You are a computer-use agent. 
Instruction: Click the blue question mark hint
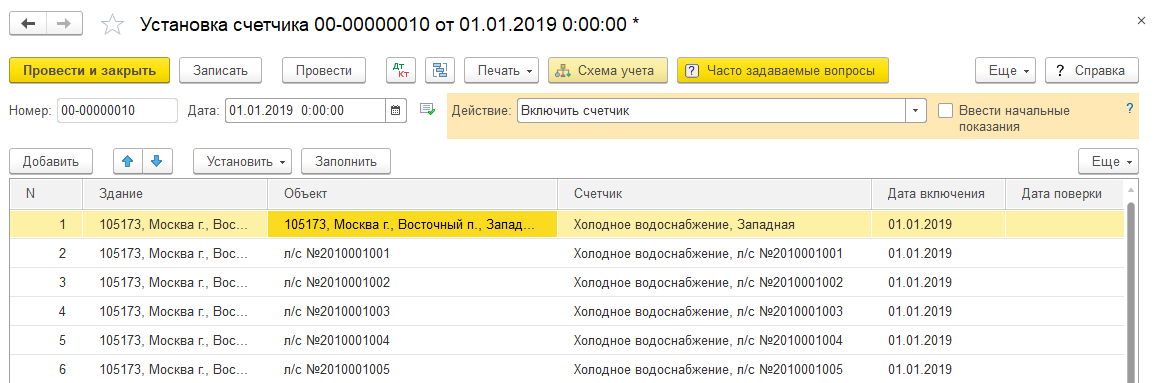(x=1129, y=108)
